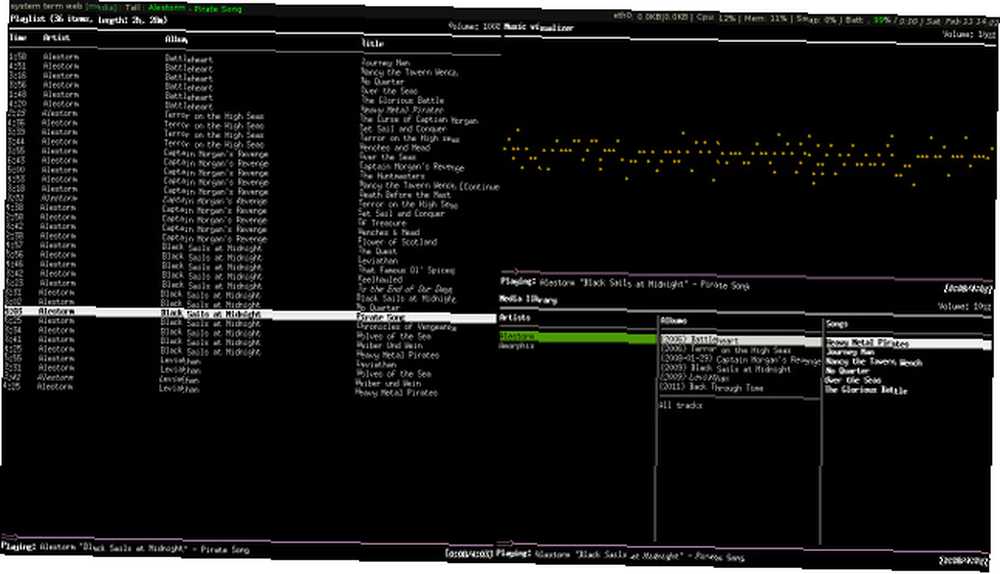Click the 'Media library' header text
This screenshot has width=1000, height=574.
click(x=527, y=298)
